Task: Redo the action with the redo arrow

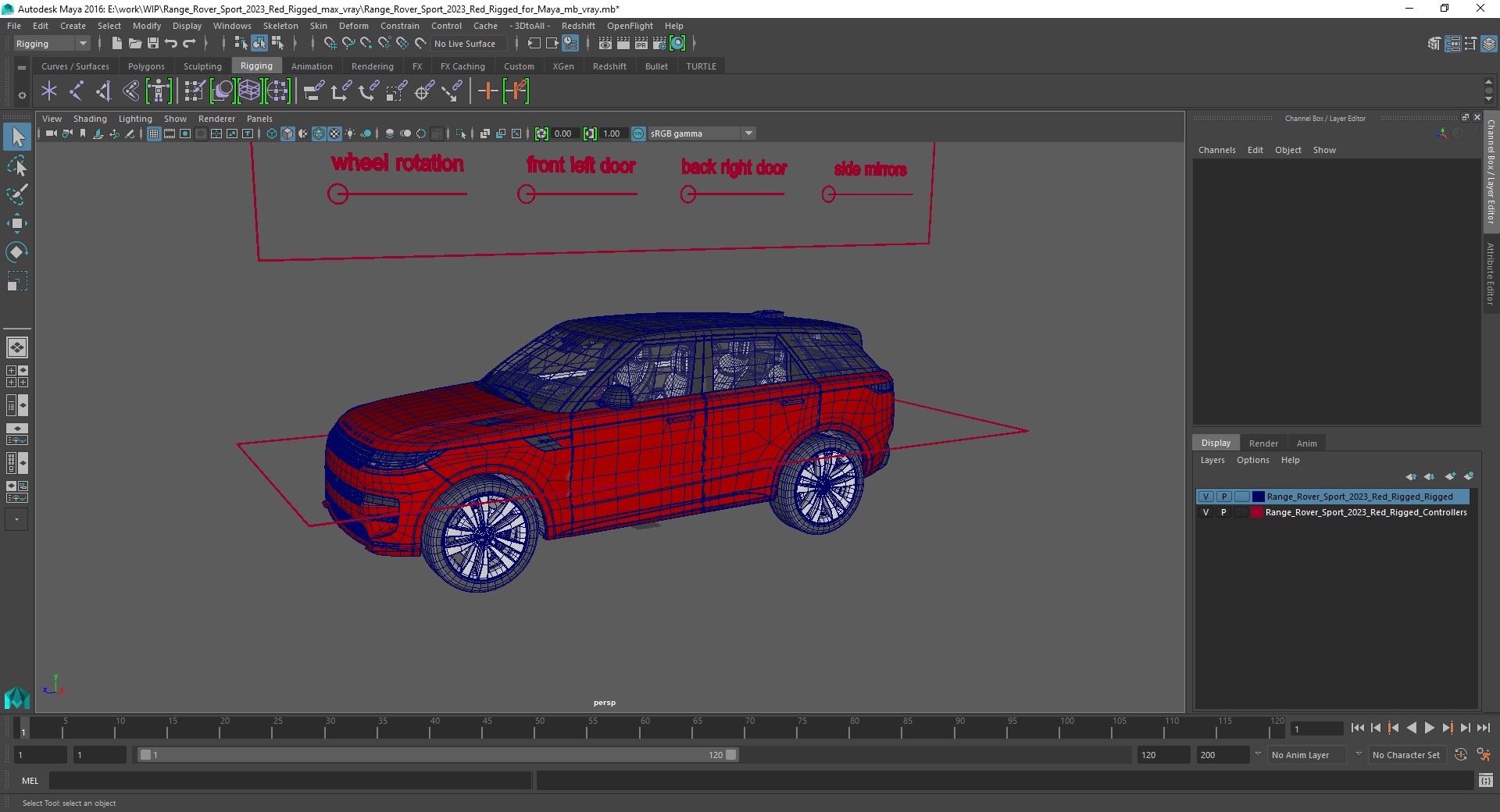Action: click(189, 44)
